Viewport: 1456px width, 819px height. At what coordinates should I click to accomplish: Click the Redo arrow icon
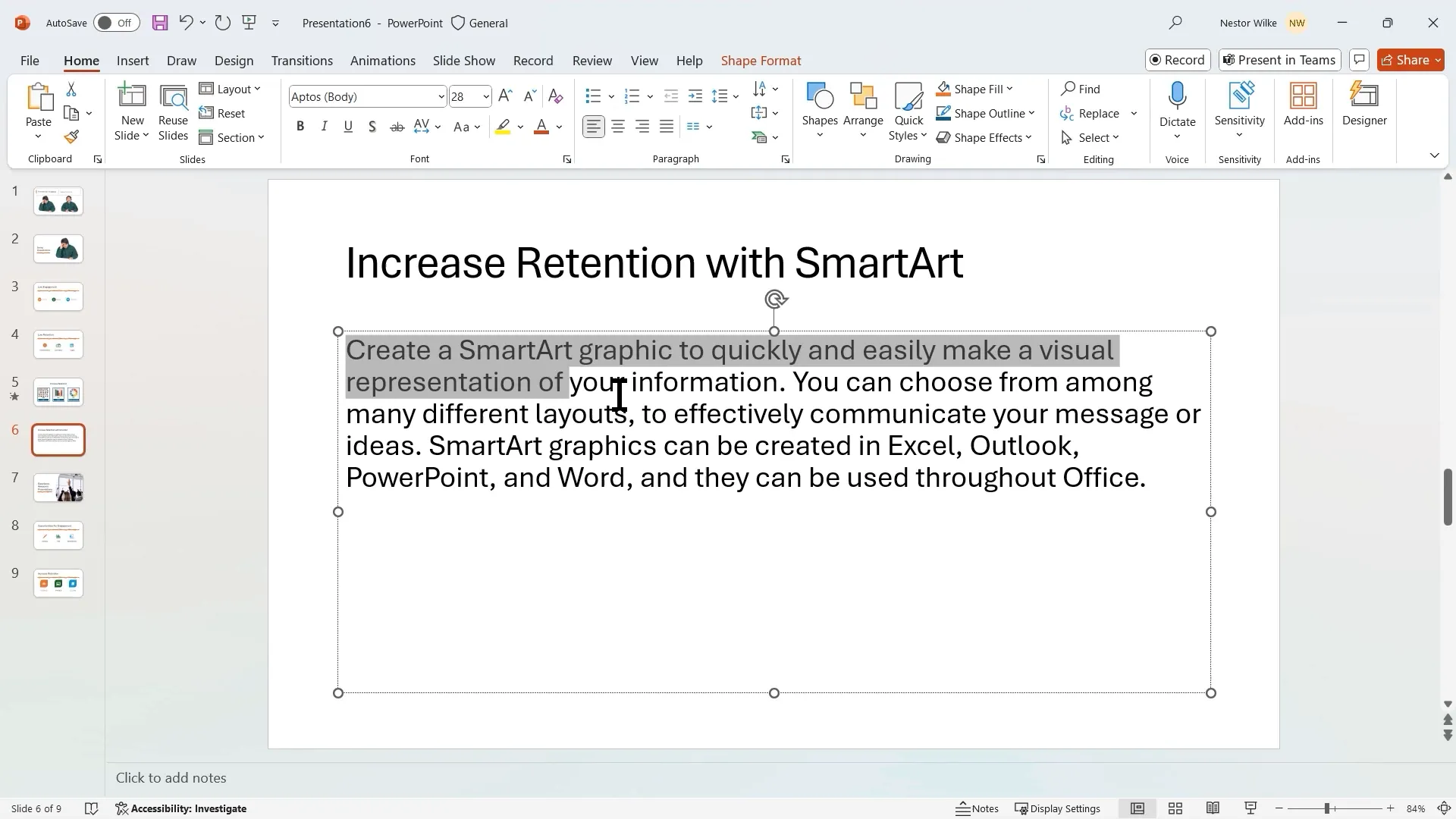coord(222,23)
